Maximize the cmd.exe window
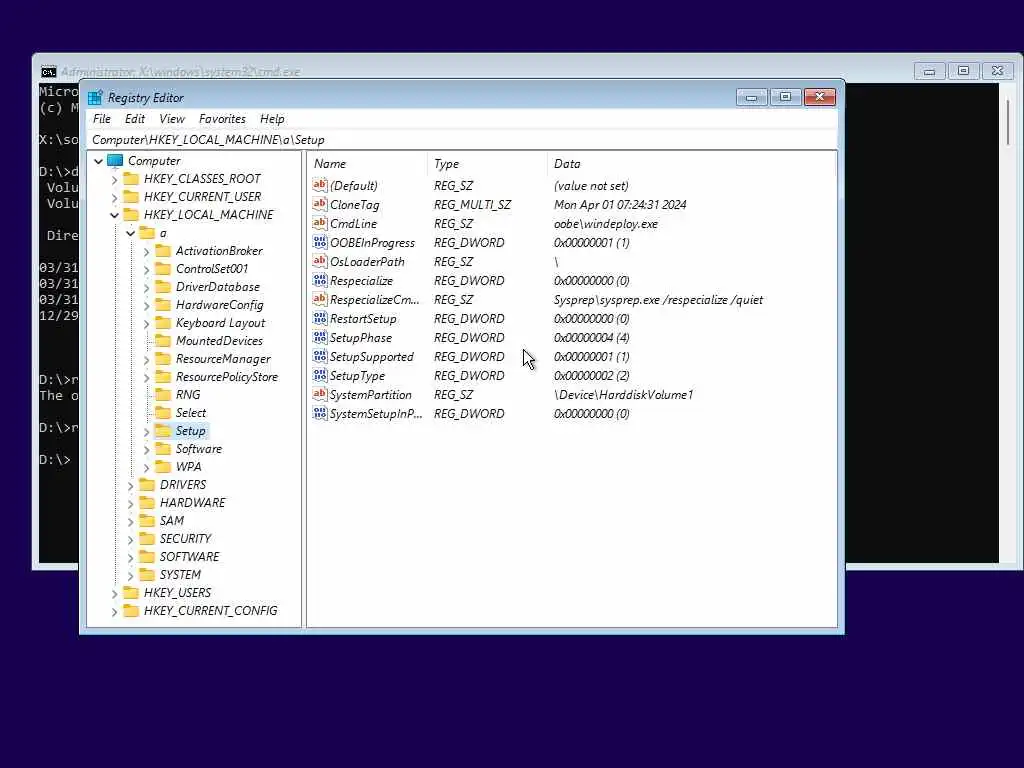 pyautogui.click(x=963, y=71)
